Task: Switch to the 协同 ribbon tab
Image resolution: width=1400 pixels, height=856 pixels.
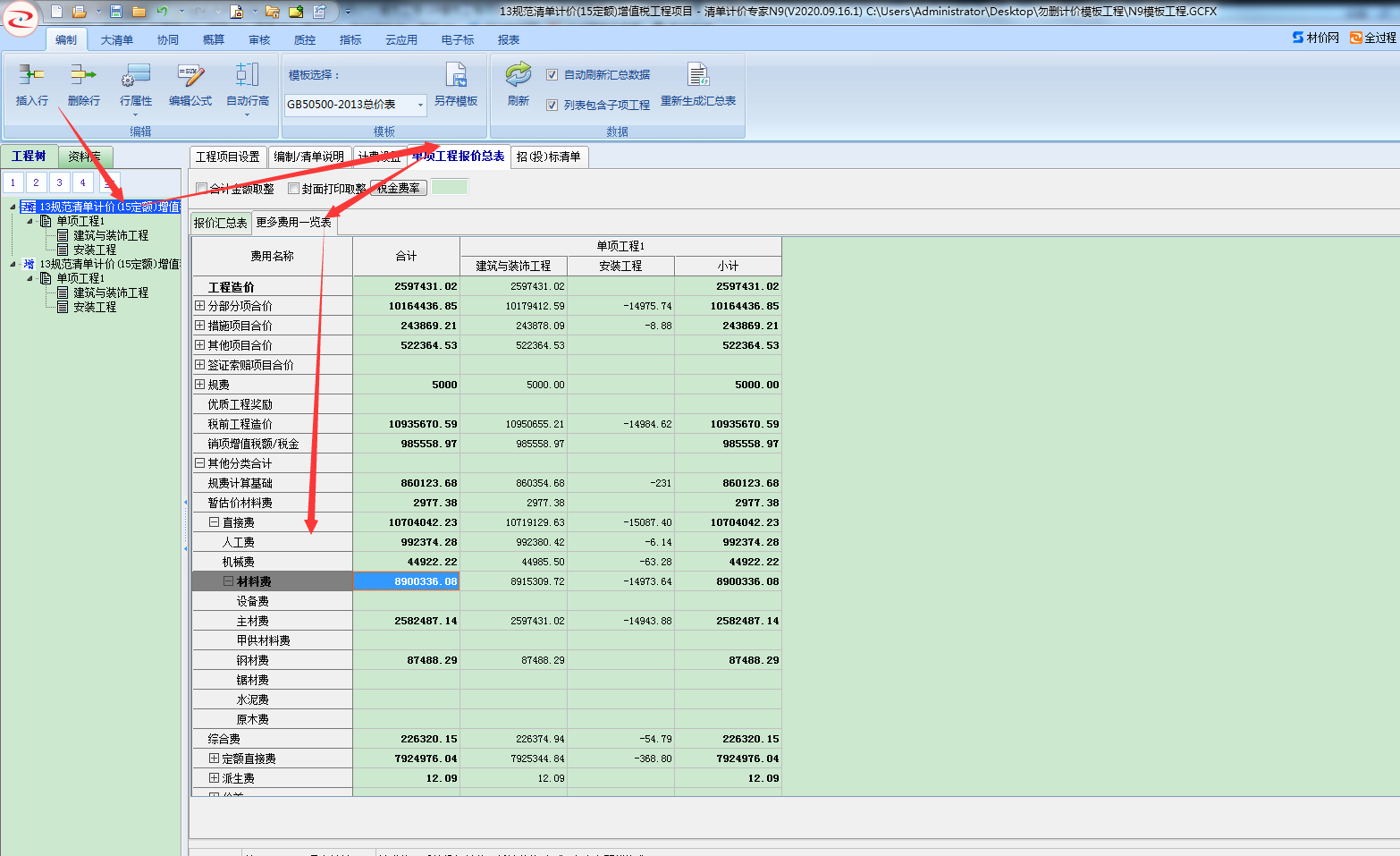Action: point(168,40)
